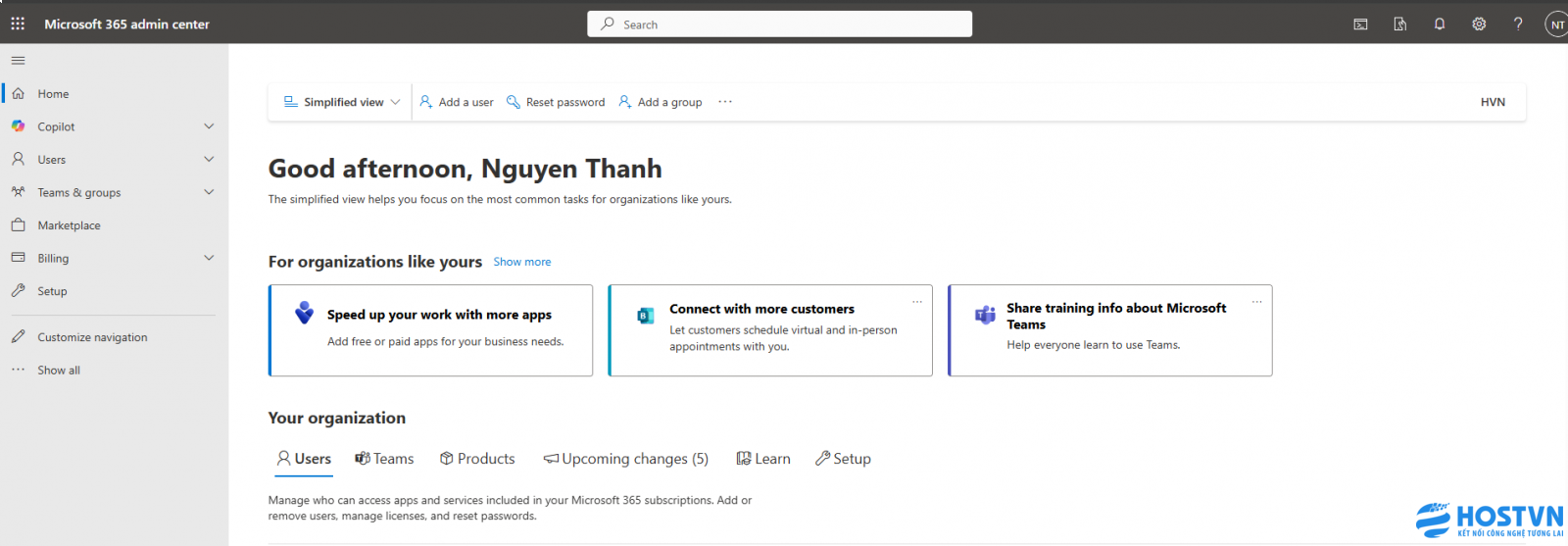Click the Bookings icon on customers card
The width and height of the screenshot is (1568, 546).
646,316
